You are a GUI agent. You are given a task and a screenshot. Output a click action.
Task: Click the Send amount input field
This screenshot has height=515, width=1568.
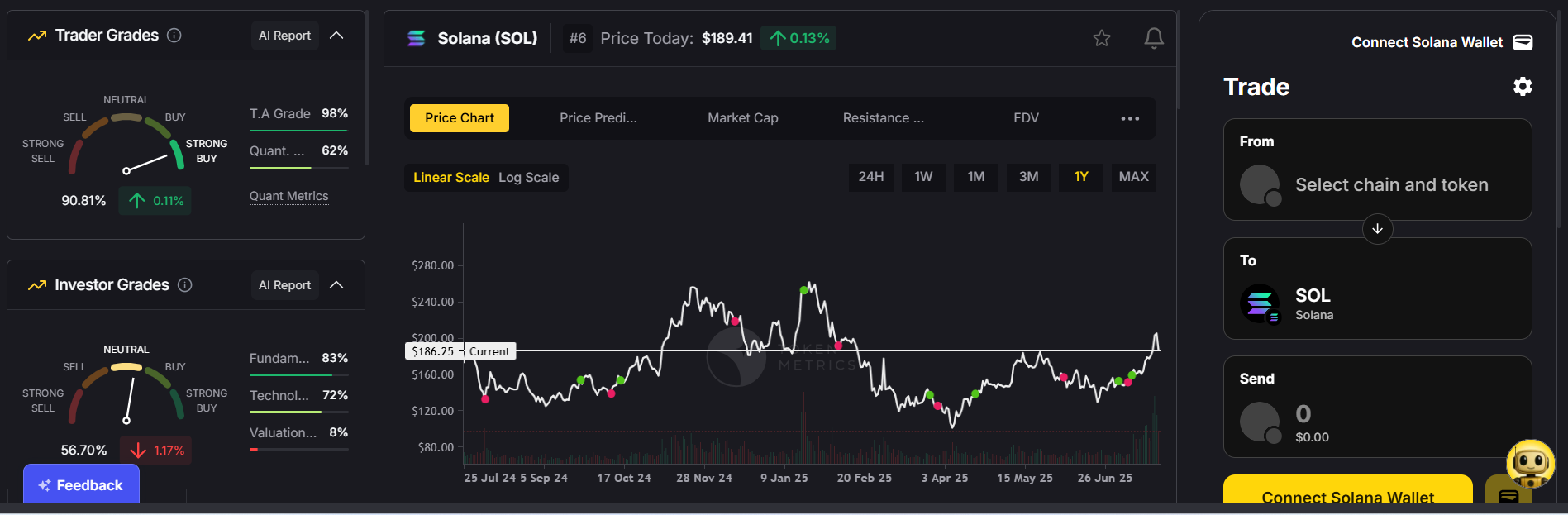tap(1303, 414)
